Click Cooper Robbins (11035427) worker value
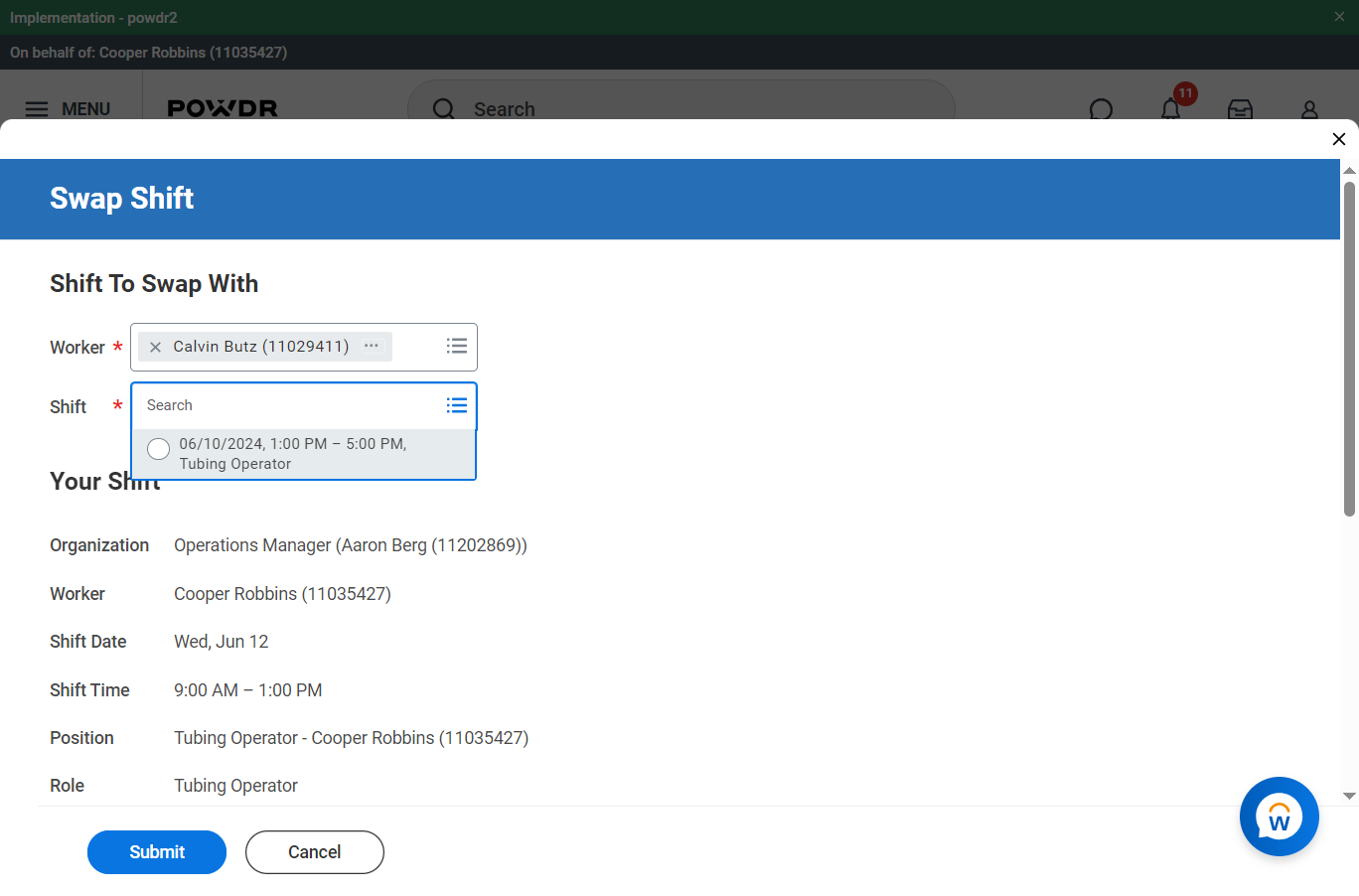The height and width of the screenshot is (896, 1359). [x=283, y=594]
